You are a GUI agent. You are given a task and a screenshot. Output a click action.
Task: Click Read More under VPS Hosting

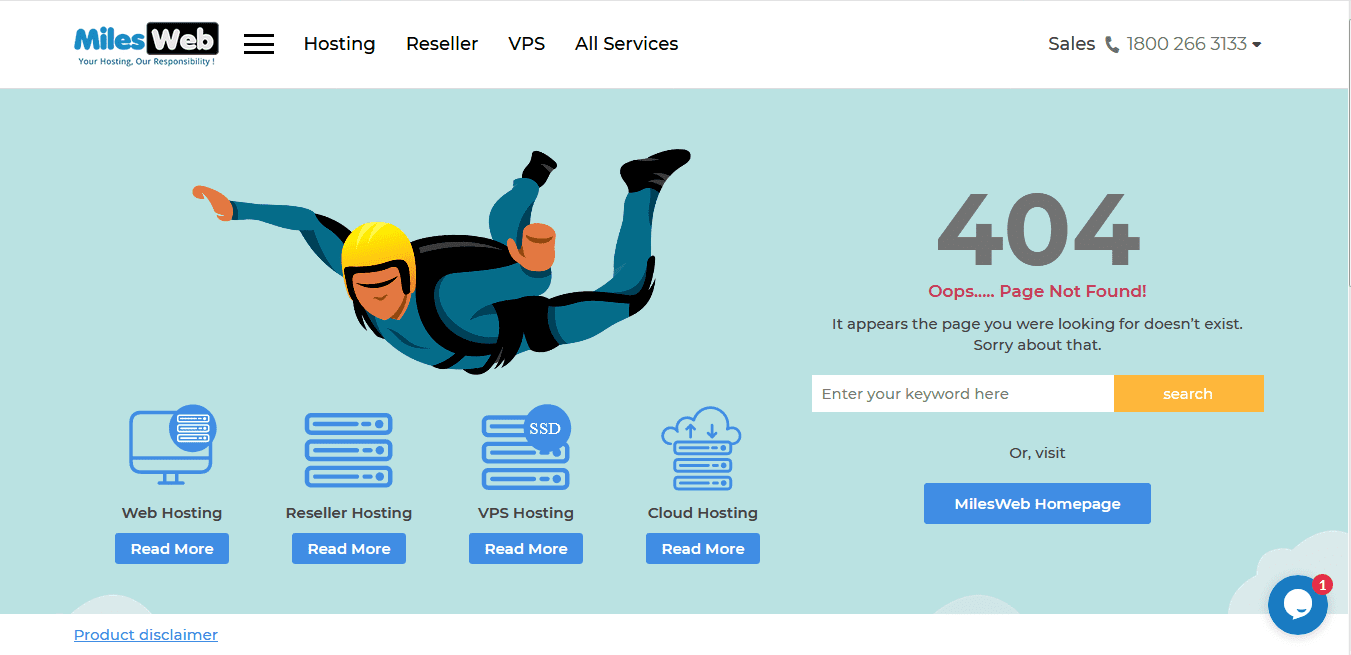pyautogui.click(x=526, y=548)
